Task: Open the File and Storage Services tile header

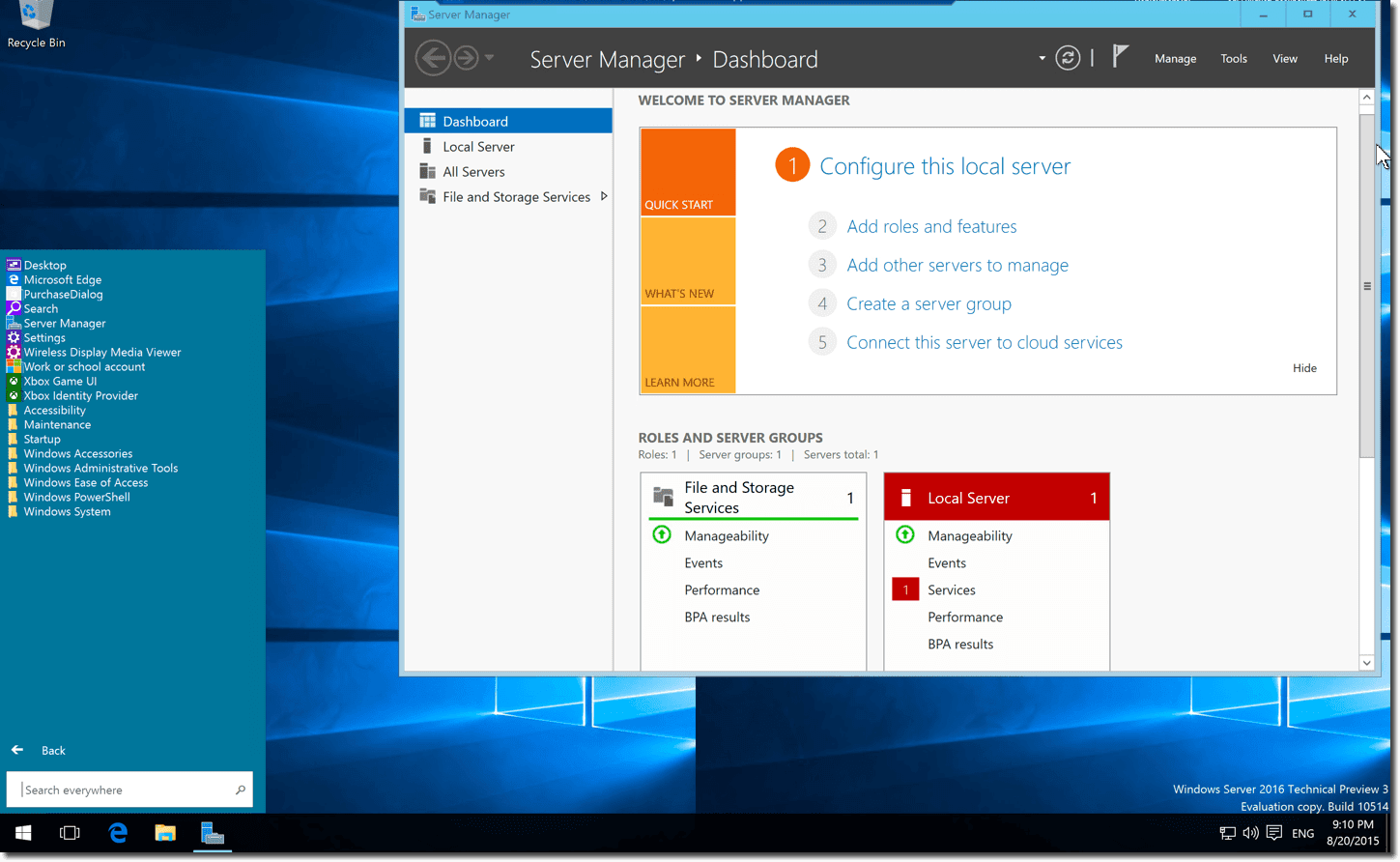Action: point(740,497)
